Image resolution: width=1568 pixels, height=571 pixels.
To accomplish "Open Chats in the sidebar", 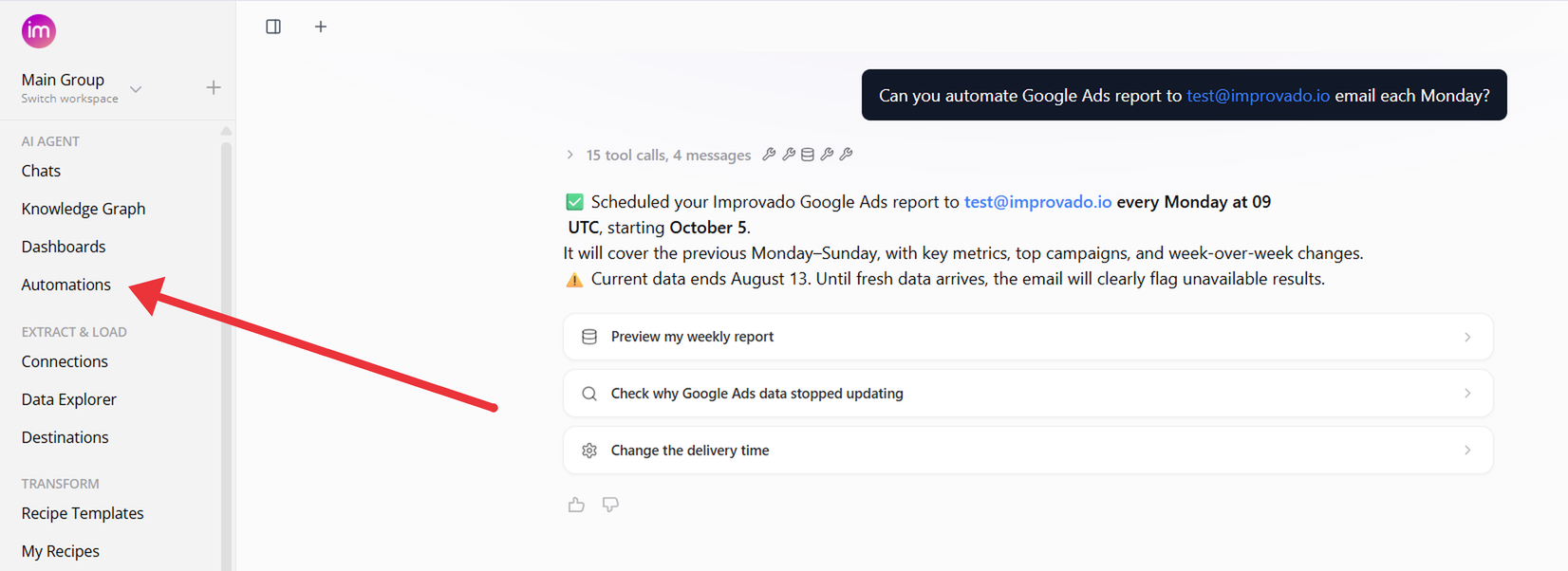I will (x=41, y=171).
